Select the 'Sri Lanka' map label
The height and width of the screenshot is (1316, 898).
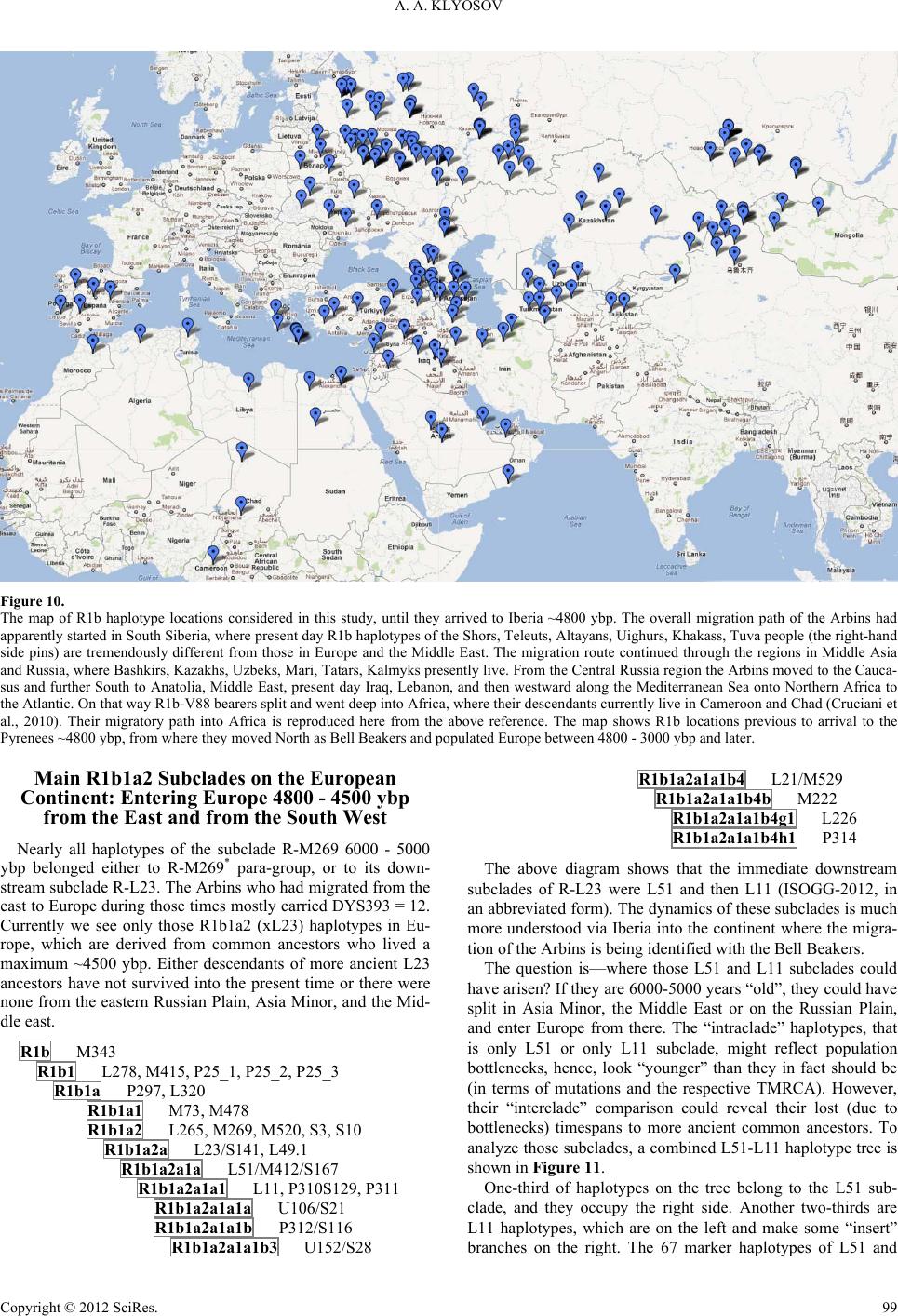coord(692,552)
